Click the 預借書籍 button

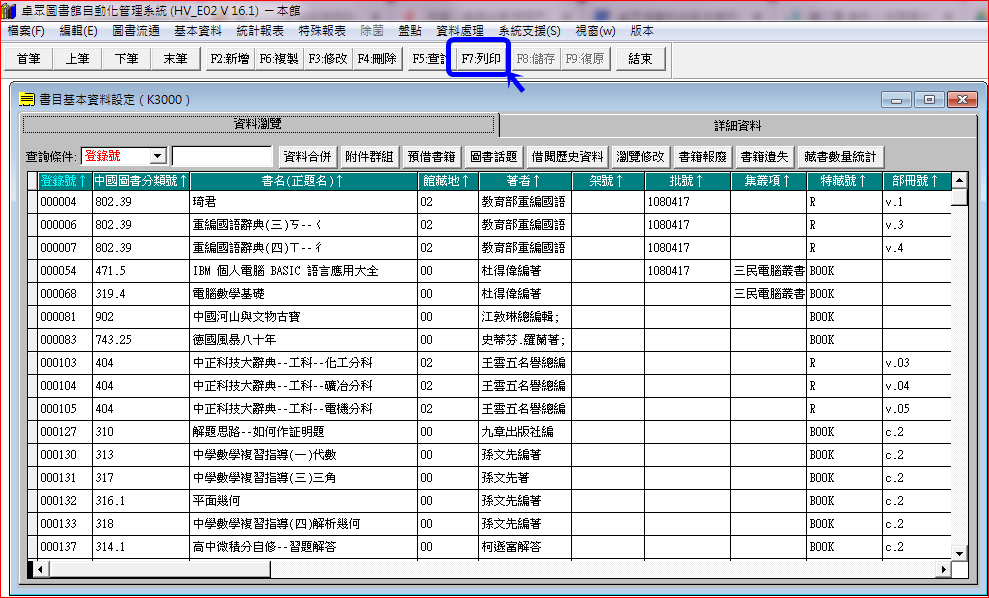[431, 156]
